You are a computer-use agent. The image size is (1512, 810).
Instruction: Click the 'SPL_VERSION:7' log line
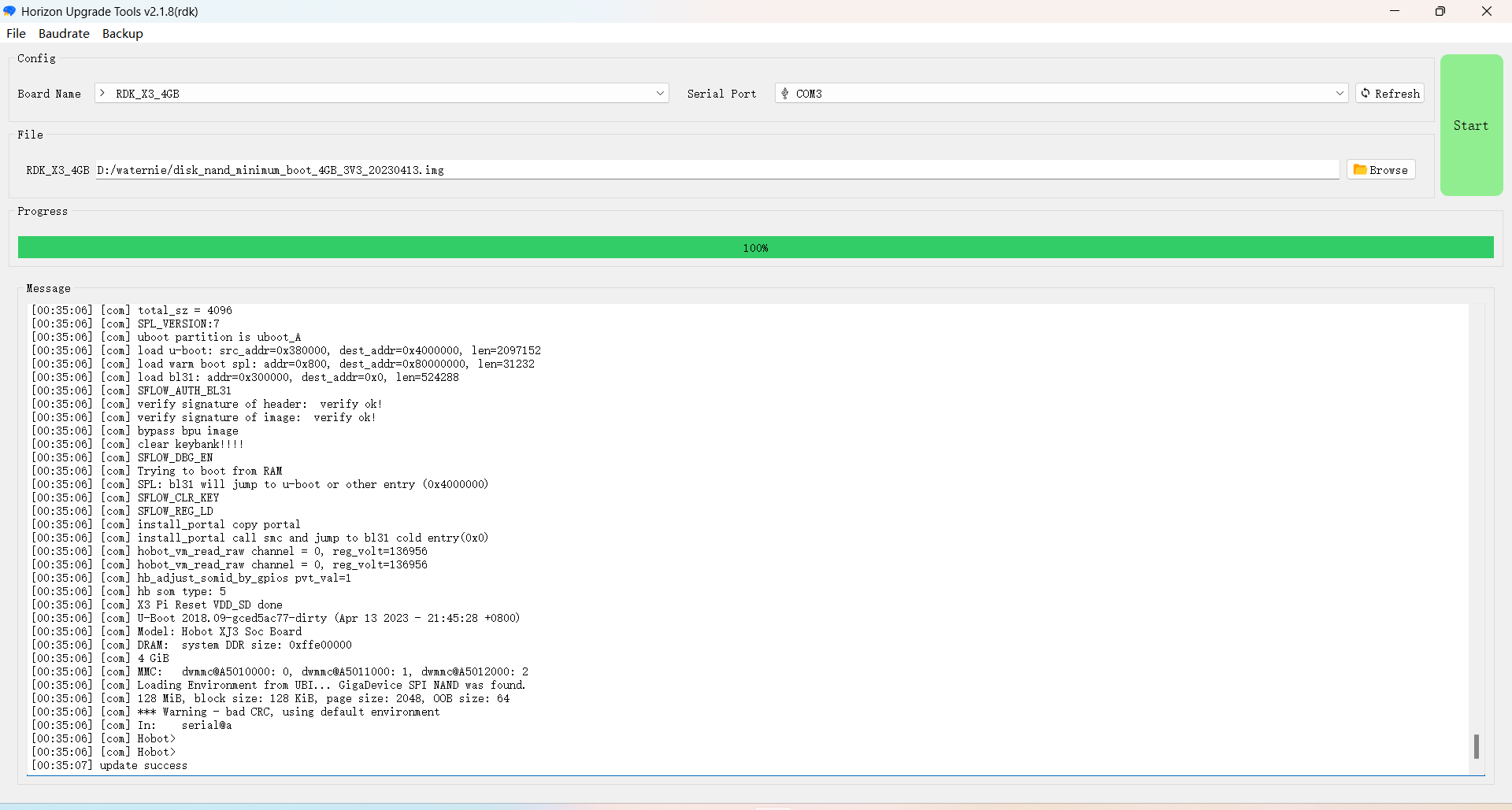pyautogui.click(x=125, y=324)
